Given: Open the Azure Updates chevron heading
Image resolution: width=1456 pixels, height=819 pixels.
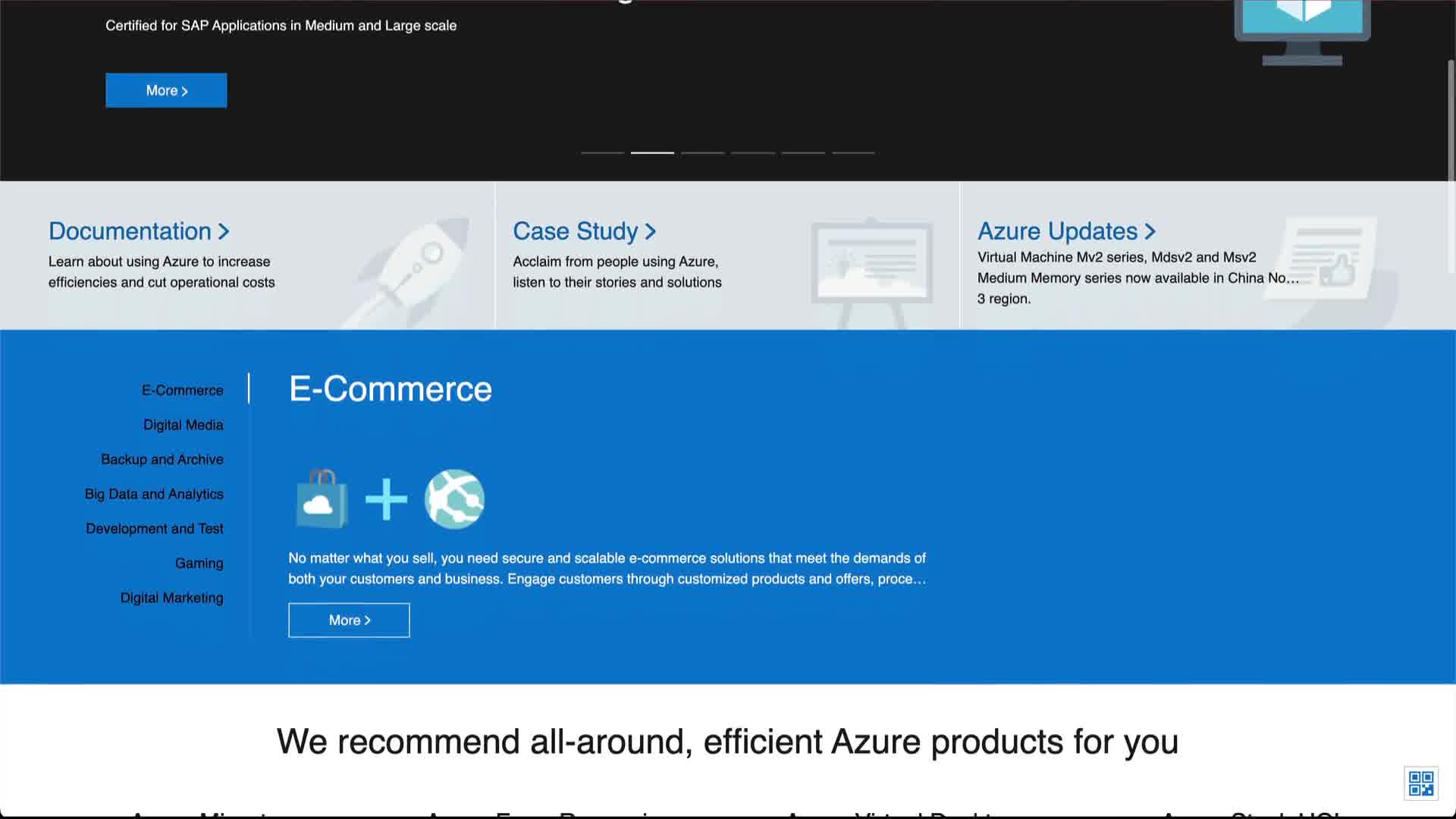Looking at the screenshot, I should coord(1066,231).
